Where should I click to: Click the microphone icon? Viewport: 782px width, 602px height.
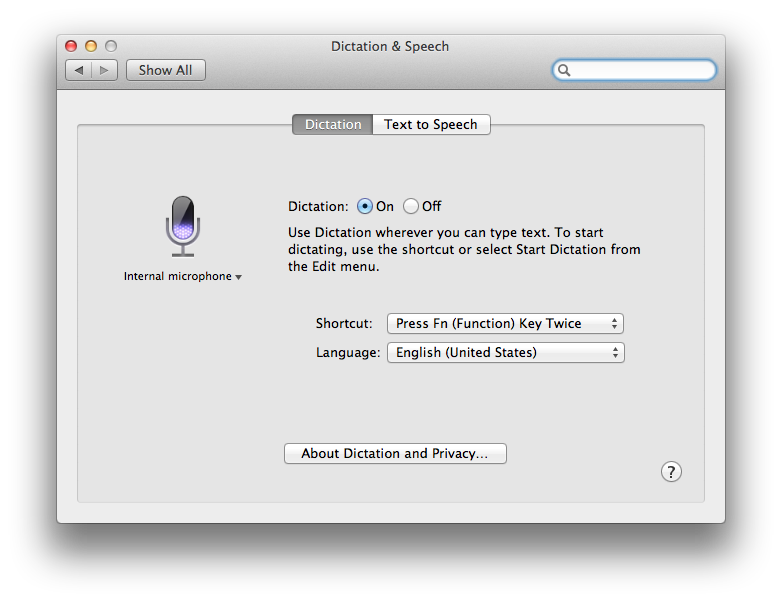coord(183,226)
